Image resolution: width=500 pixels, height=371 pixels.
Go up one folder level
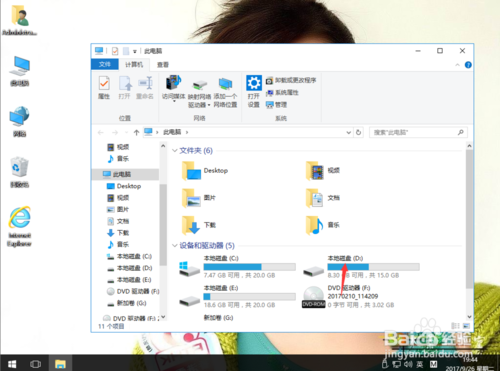(136, 132)
